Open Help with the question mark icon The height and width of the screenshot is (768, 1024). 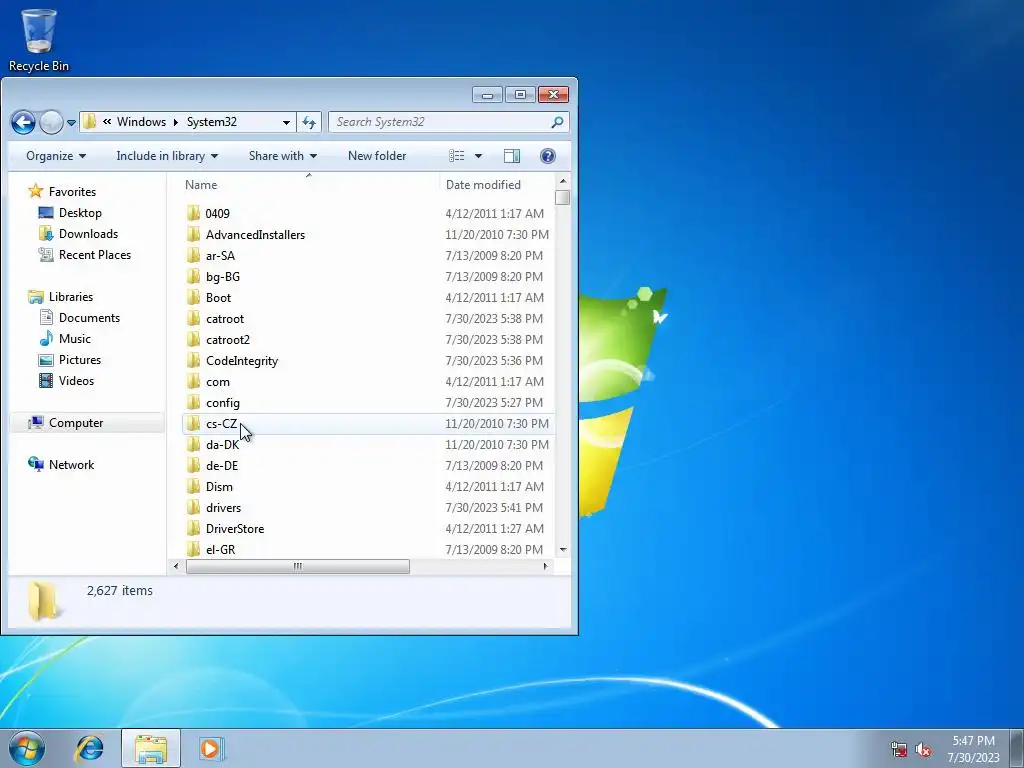[548, 155]
